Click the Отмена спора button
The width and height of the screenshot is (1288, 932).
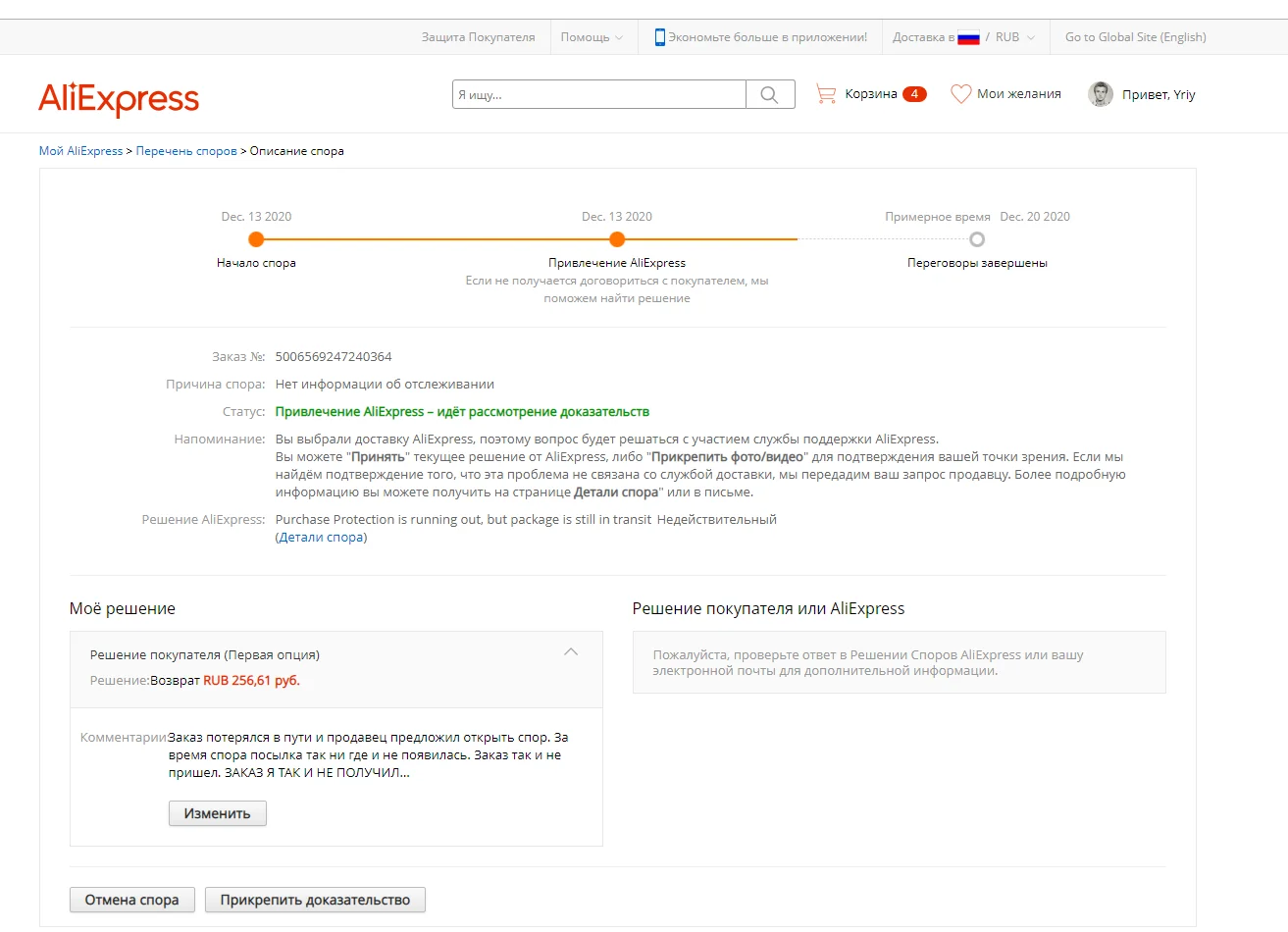pos(132,900)
